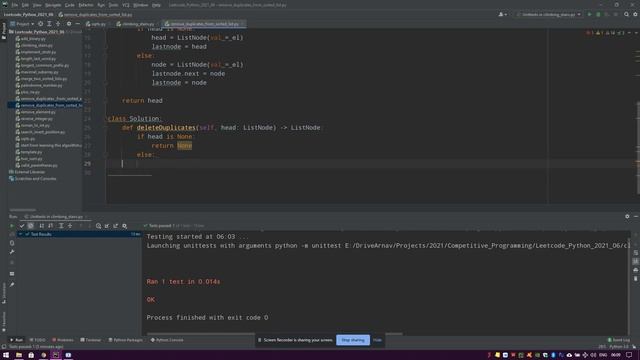Toggle Sort Alphabetically in test toolbar
Viewport: 640px width, 360px height.
42,226
